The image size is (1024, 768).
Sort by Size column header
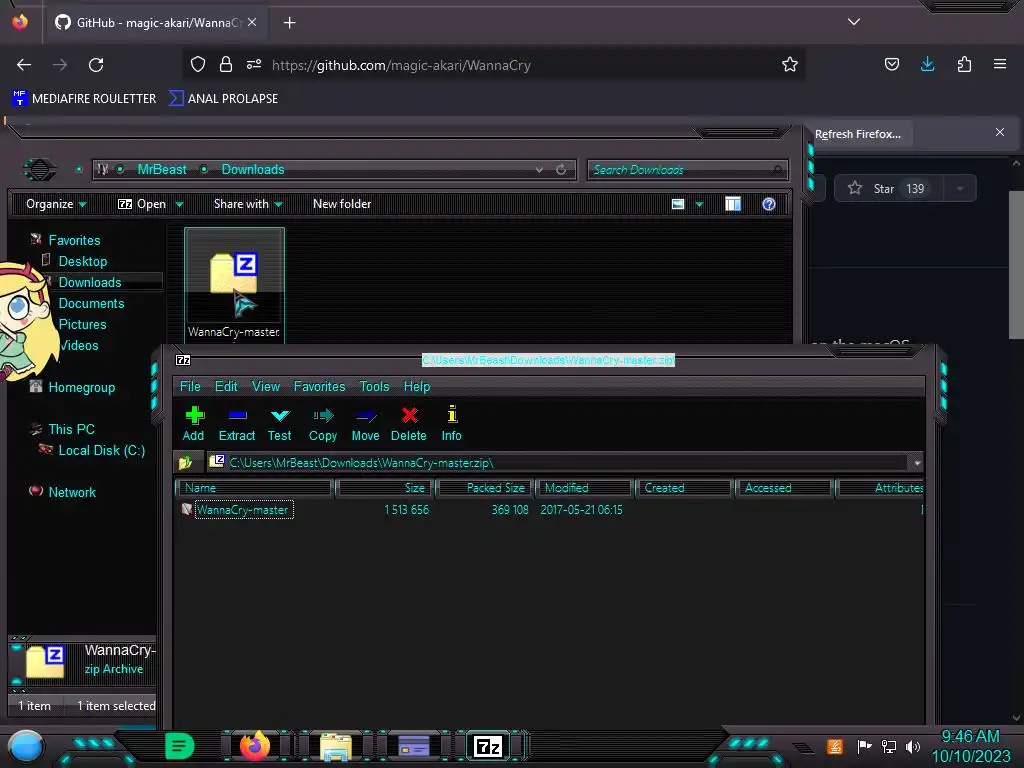pyautogui.click(x=385, y=488)
